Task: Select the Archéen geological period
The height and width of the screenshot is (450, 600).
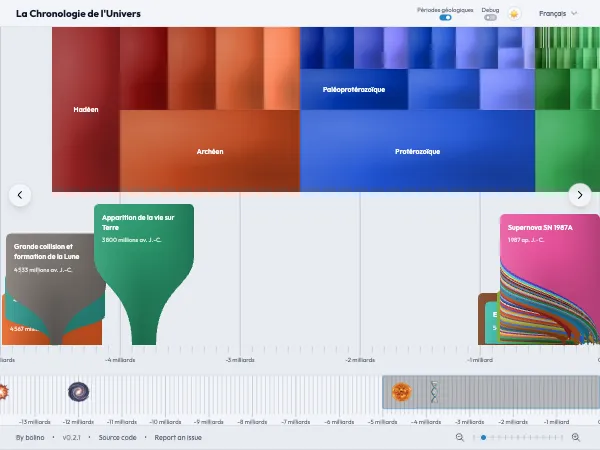Action: 210,151
